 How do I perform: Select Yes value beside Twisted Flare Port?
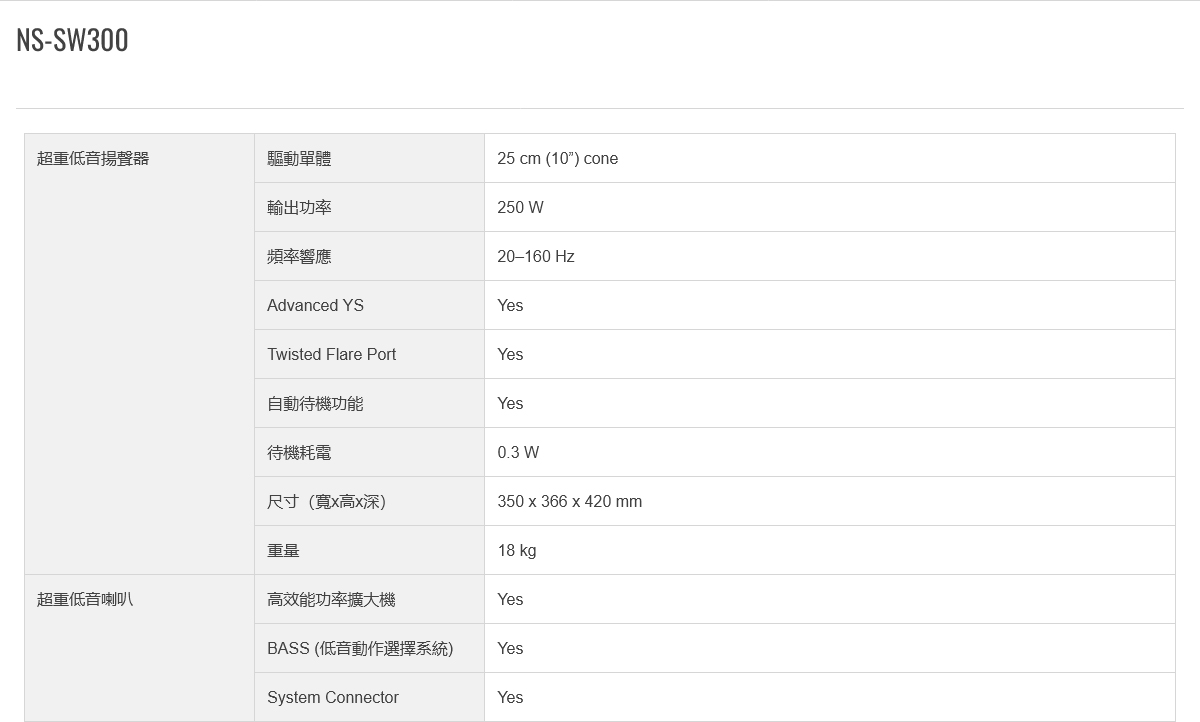click(510, 354)
